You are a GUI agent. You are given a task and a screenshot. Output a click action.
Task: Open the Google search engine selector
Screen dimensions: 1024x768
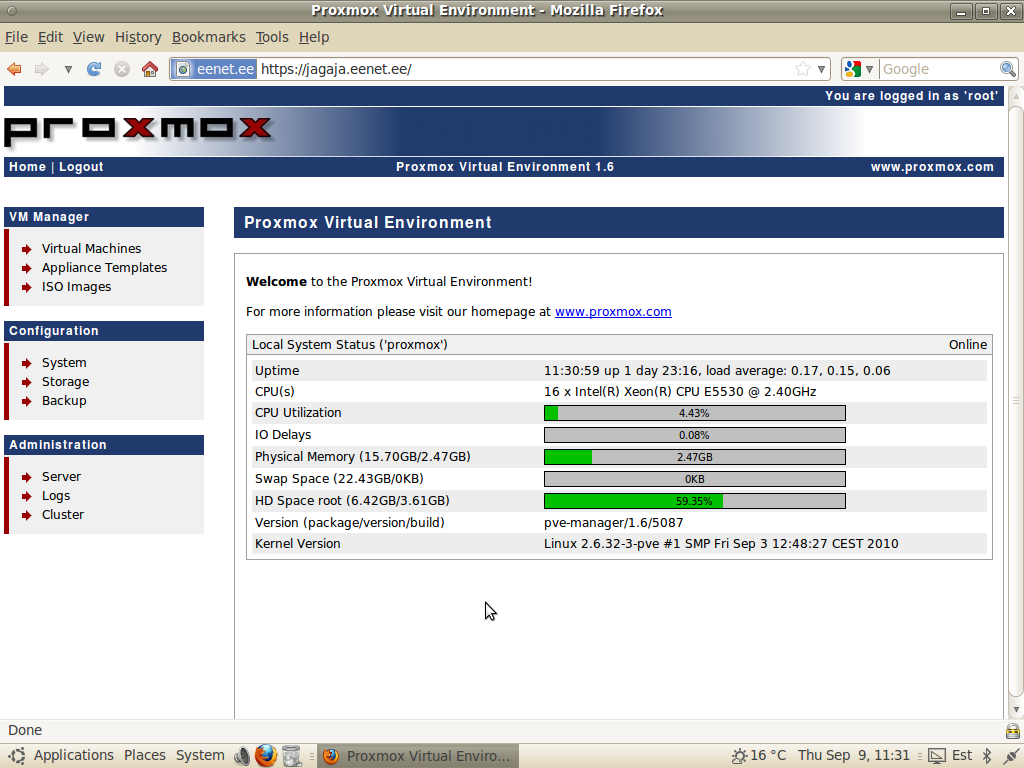(859, 69)
